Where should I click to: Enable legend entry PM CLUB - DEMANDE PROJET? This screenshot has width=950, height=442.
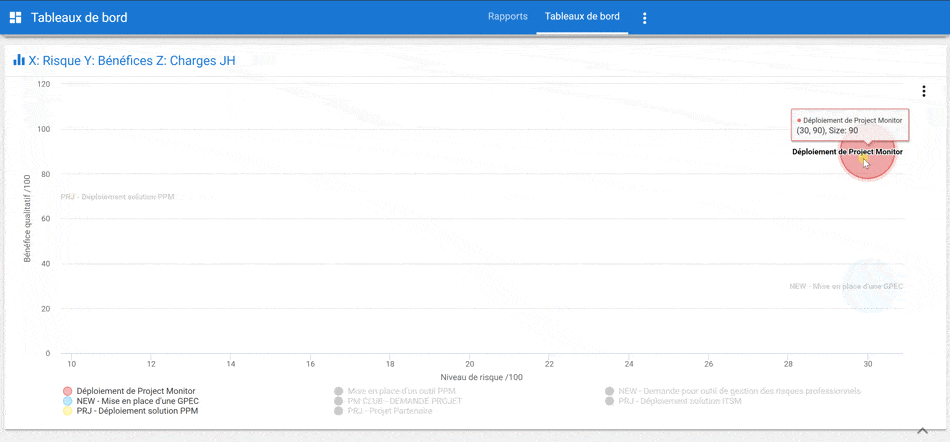pos(397,401)
